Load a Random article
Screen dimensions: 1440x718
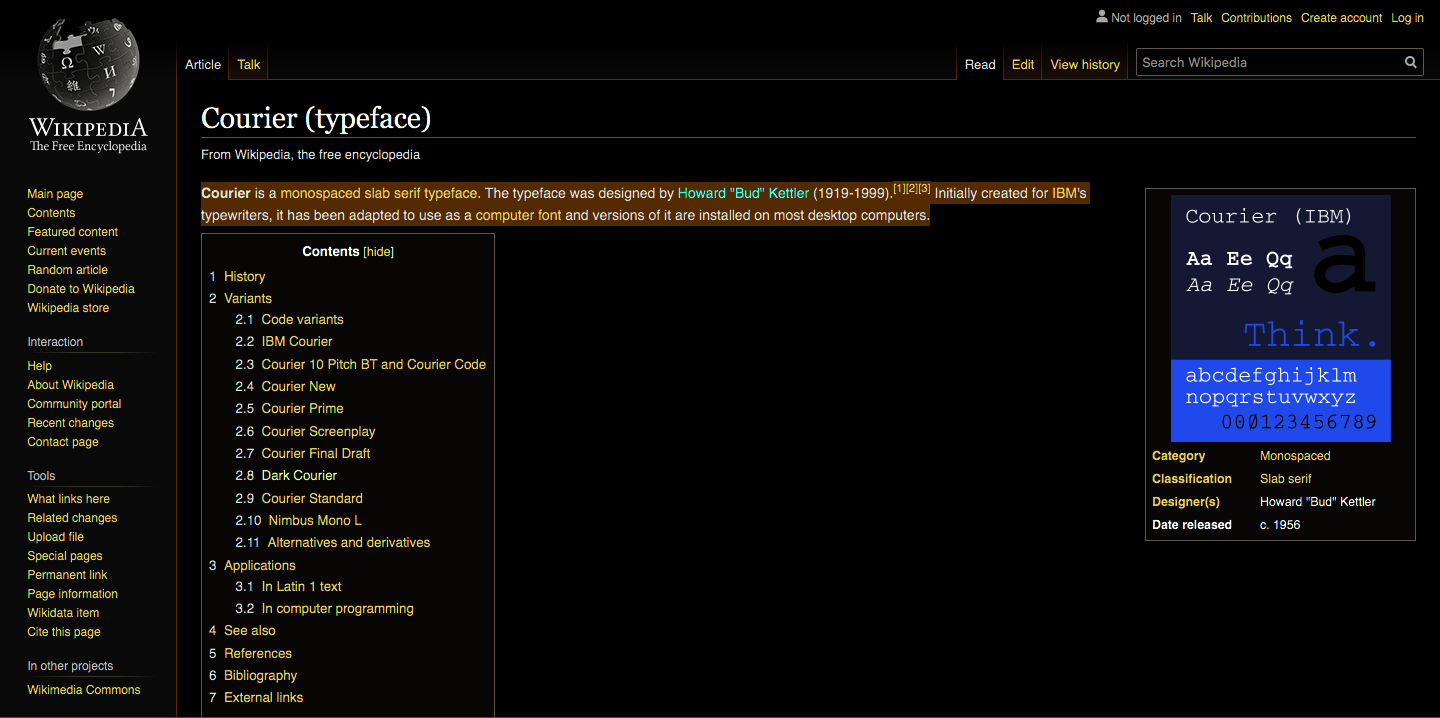[67, 270]
